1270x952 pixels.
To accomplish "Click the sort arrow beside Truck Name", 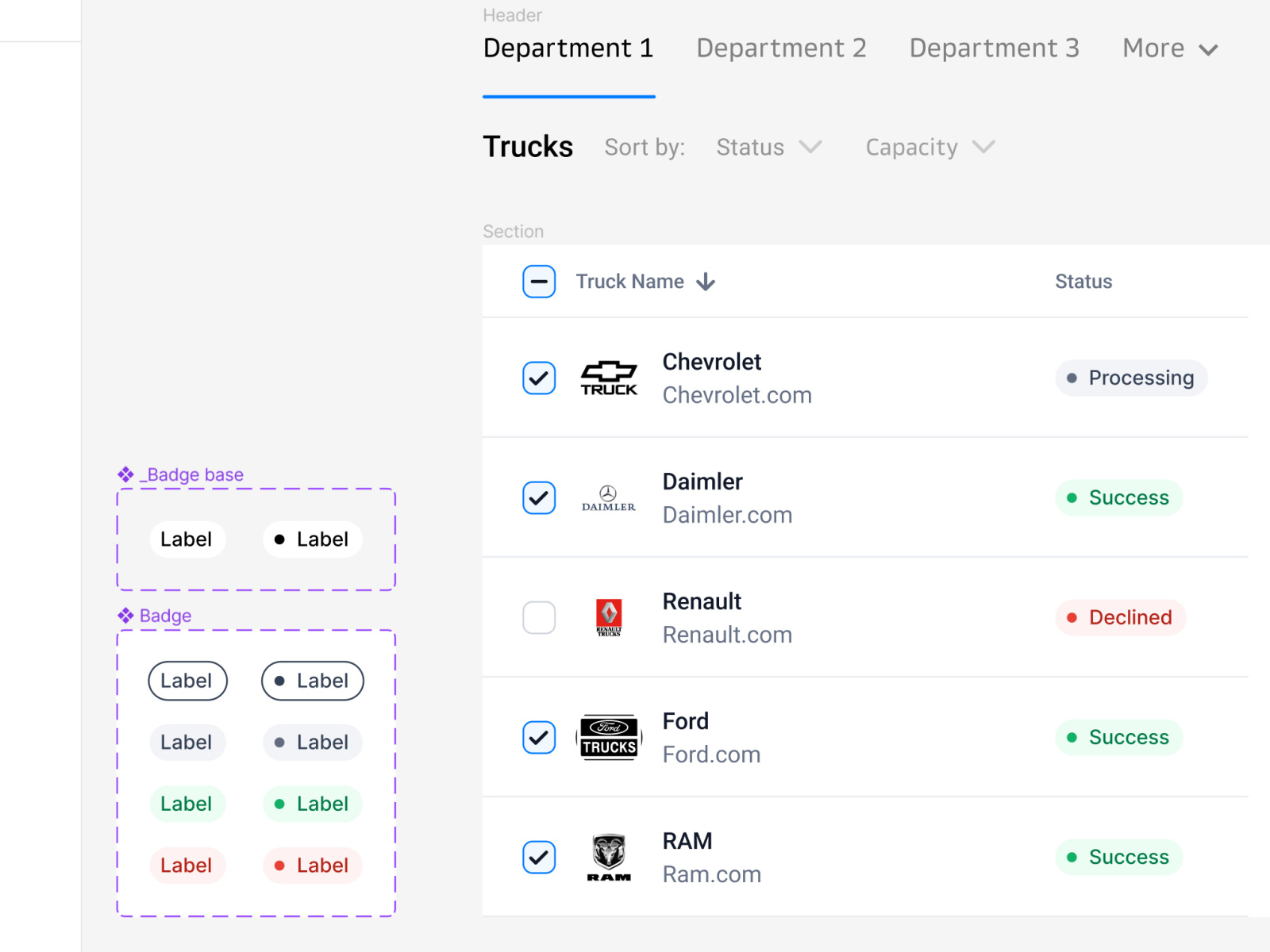I will pyautogui.click(x=706, y=282).
